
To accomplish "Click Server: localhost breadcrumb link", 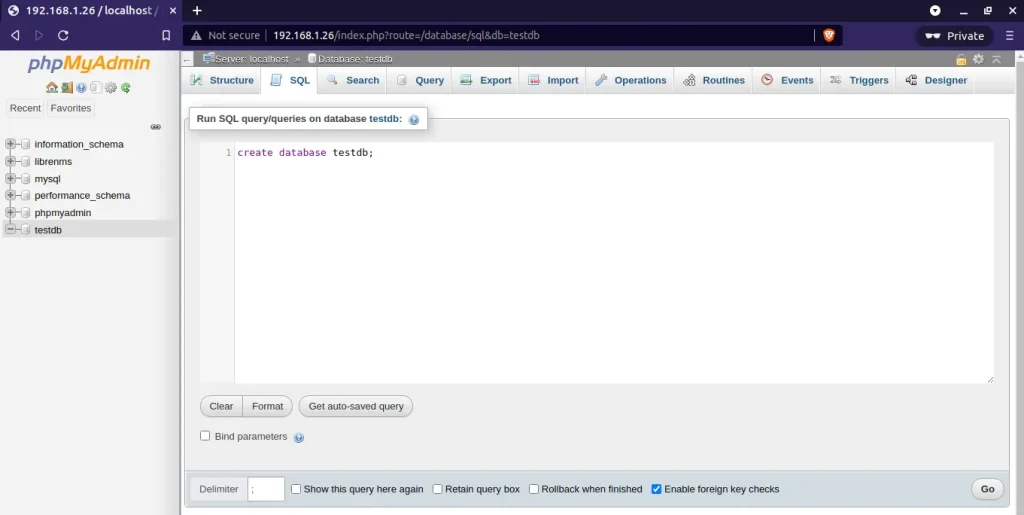I will (x=251, y=59).
